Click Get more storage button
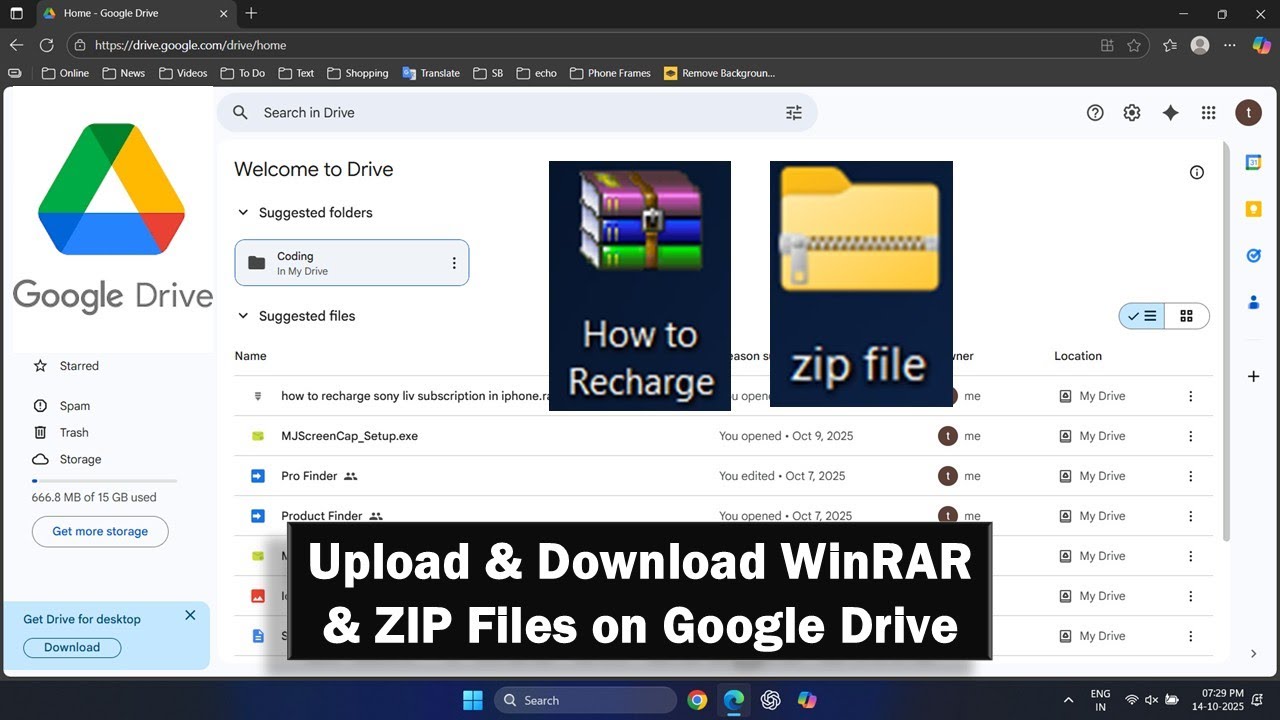This screenshot has width=1280, height=720. 100,532
